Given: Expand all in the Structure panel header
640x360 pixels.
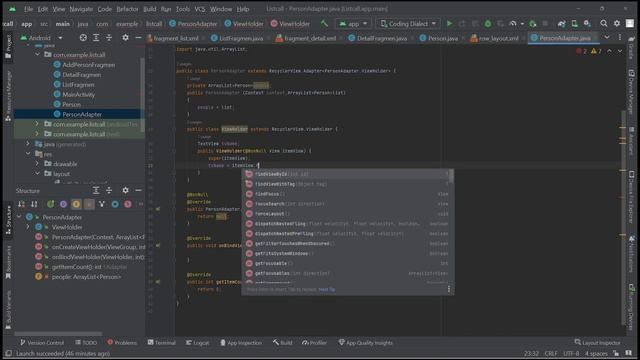Looking at the screenshot, I should [x=96, y=190].
